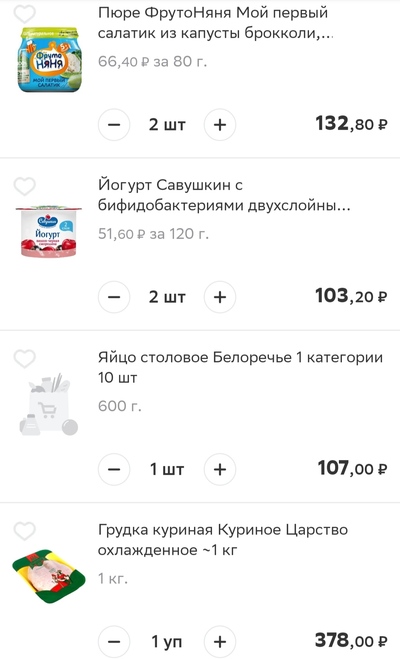Add Белоречье eggs to favorites via heart
Viewport: 400px width, 659px height.
pyautogui.click(x=24, y=358)
